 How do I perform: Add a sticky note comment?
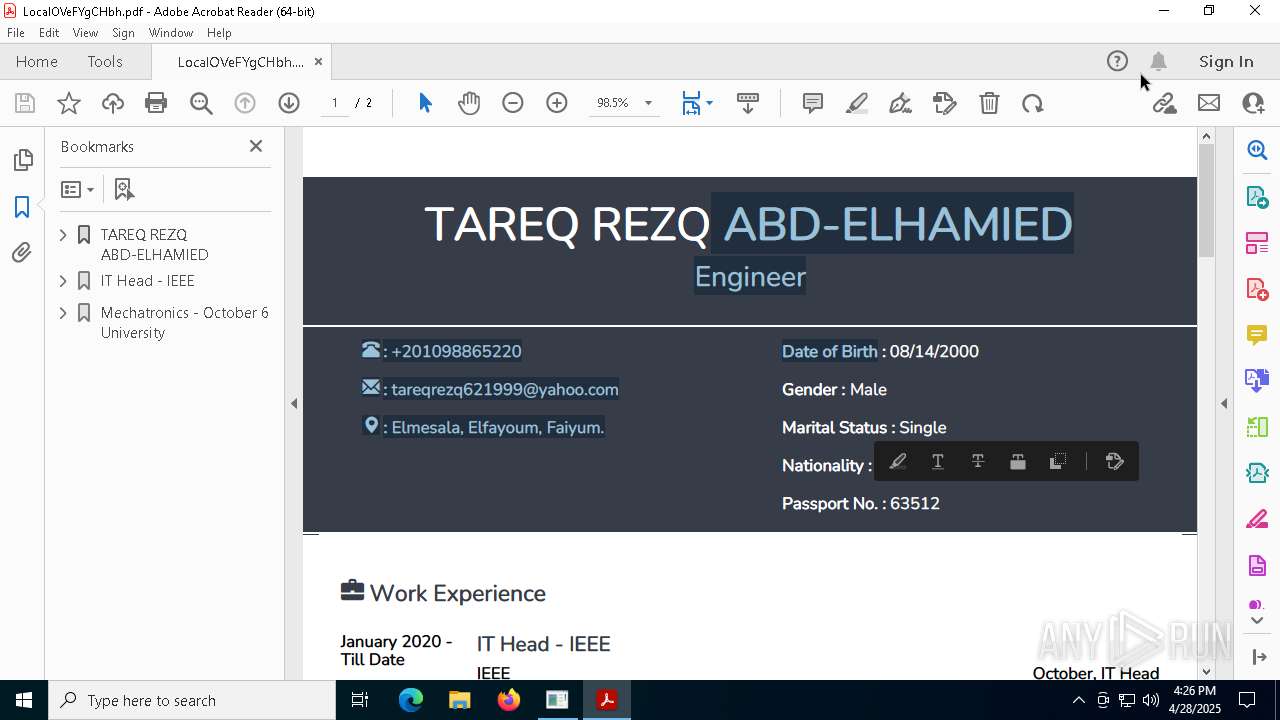click(813, 103)
